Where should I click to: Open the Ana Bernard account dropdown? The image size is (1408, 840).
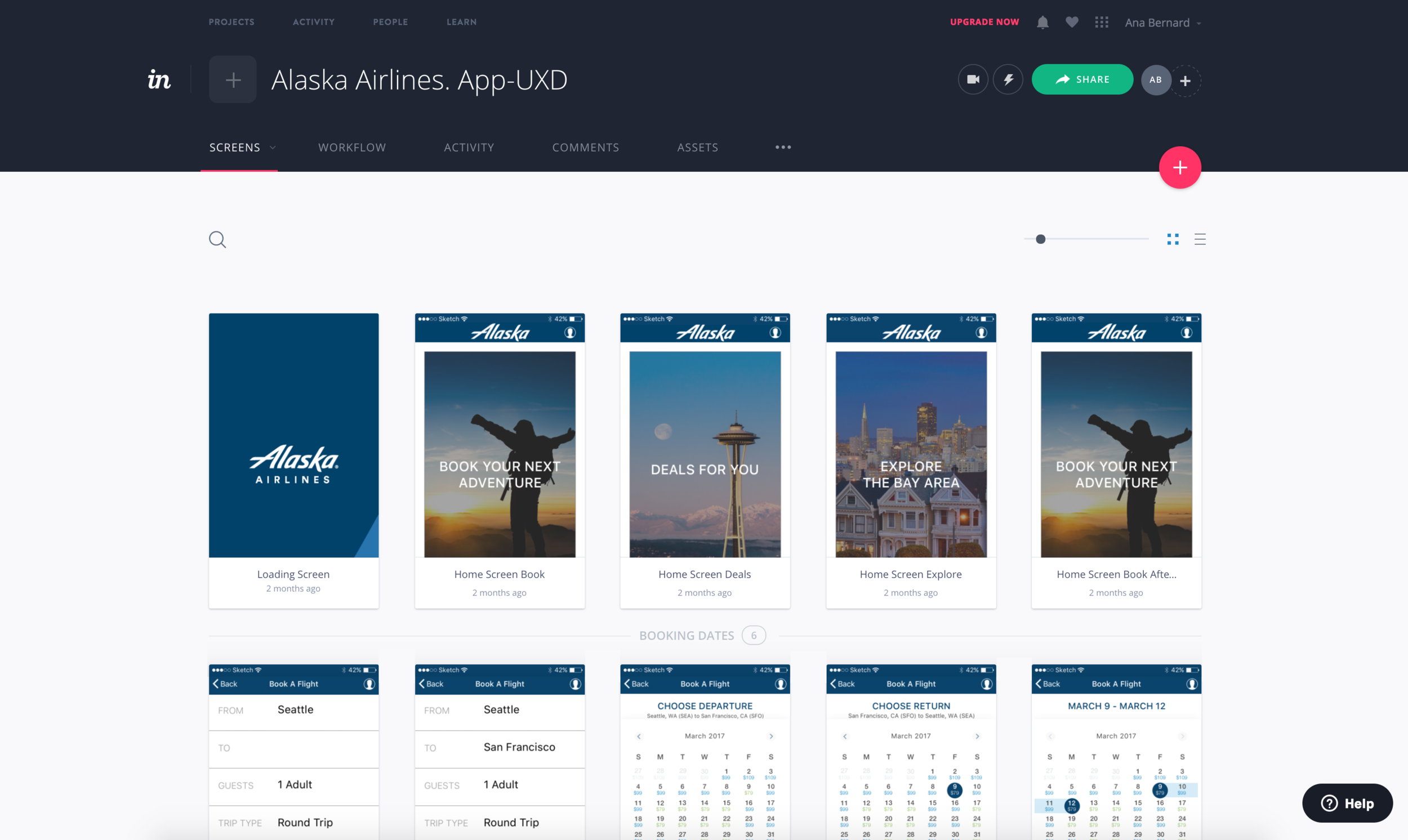[x=1162, y=23]
